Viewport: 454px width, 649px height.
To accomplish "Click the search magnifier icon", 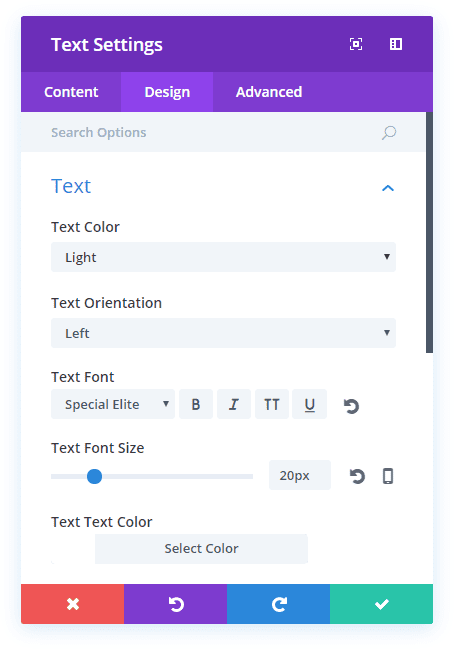I will coord(389,133).
